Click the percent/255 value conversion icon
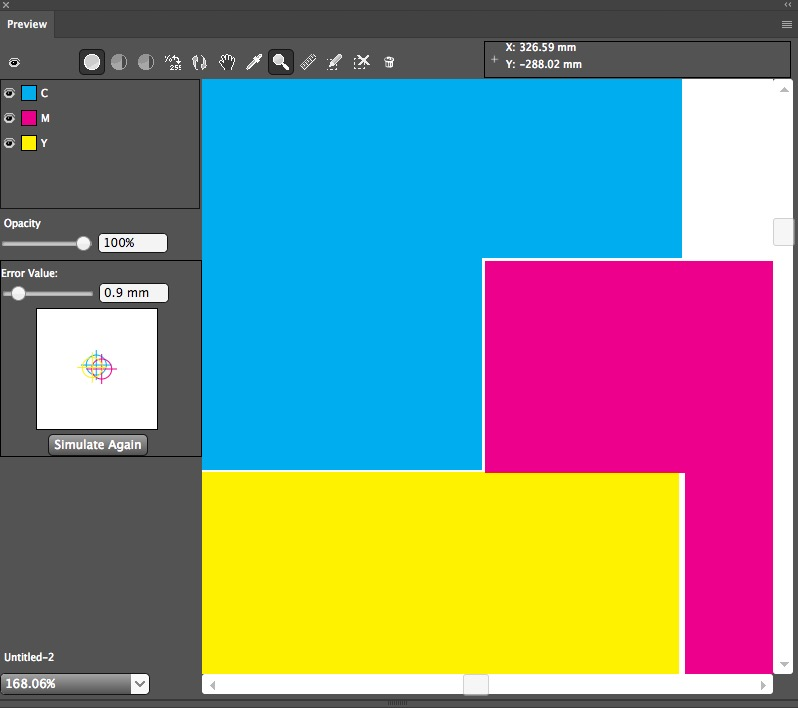Viewport: 798px width, 708px height. [x=173, y=62]
